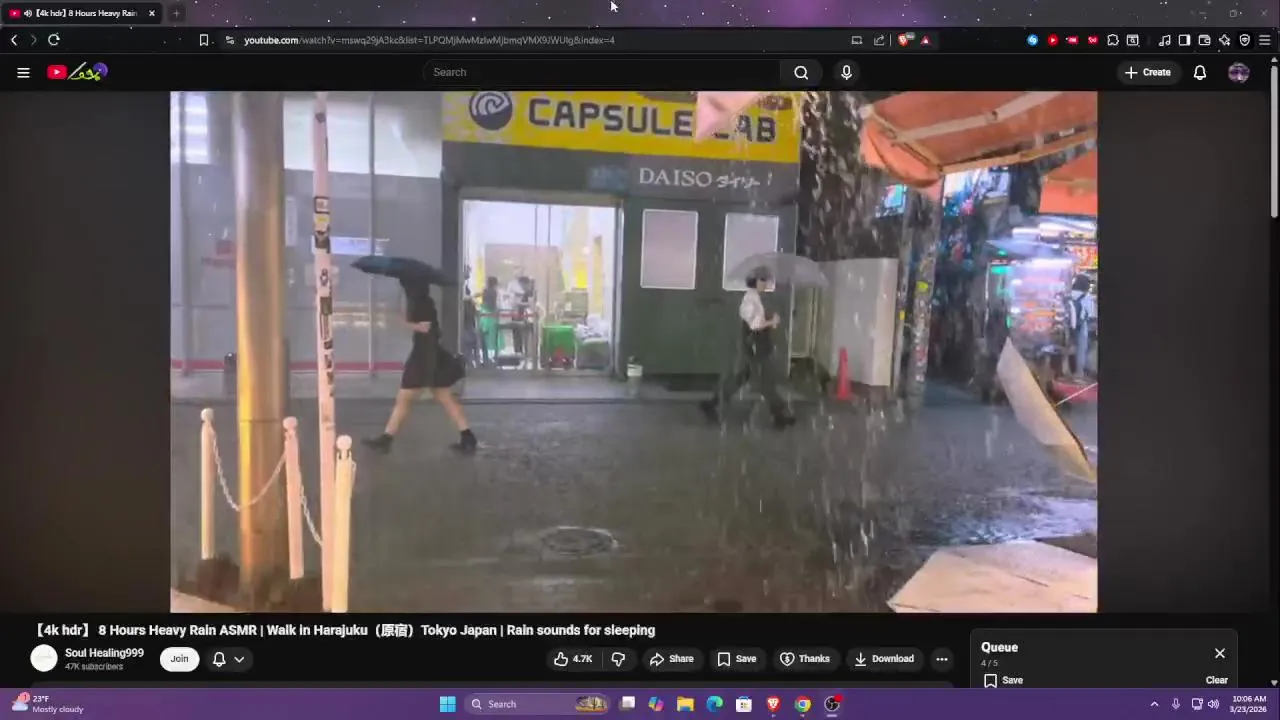Viewport: 1280px width, 720px height.
Task: Open the media control music note icon
Action: (1164, 40)
